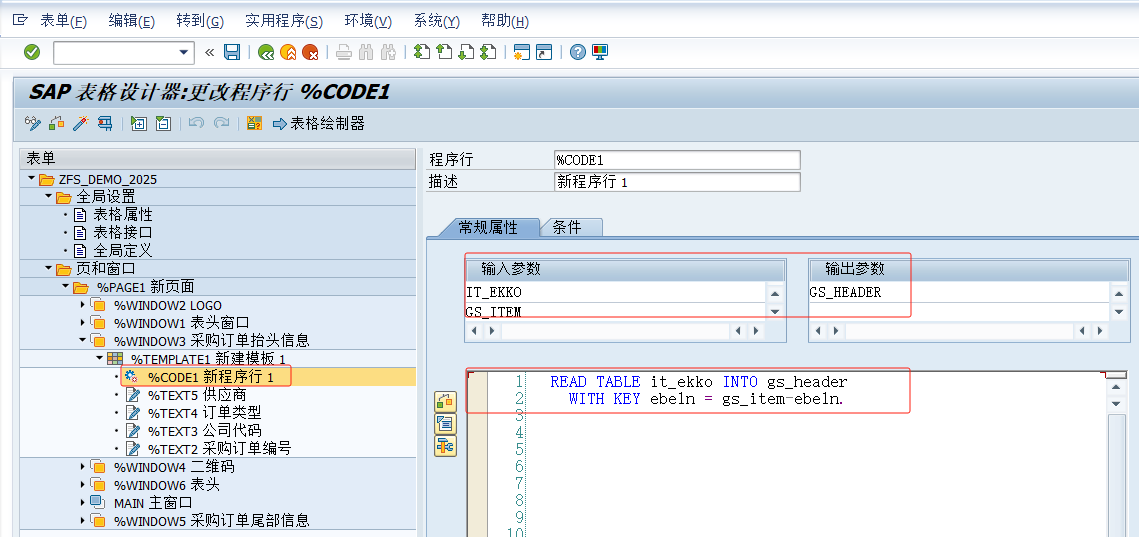
Task: Click the Find binoculars icon
Action: 366,52
